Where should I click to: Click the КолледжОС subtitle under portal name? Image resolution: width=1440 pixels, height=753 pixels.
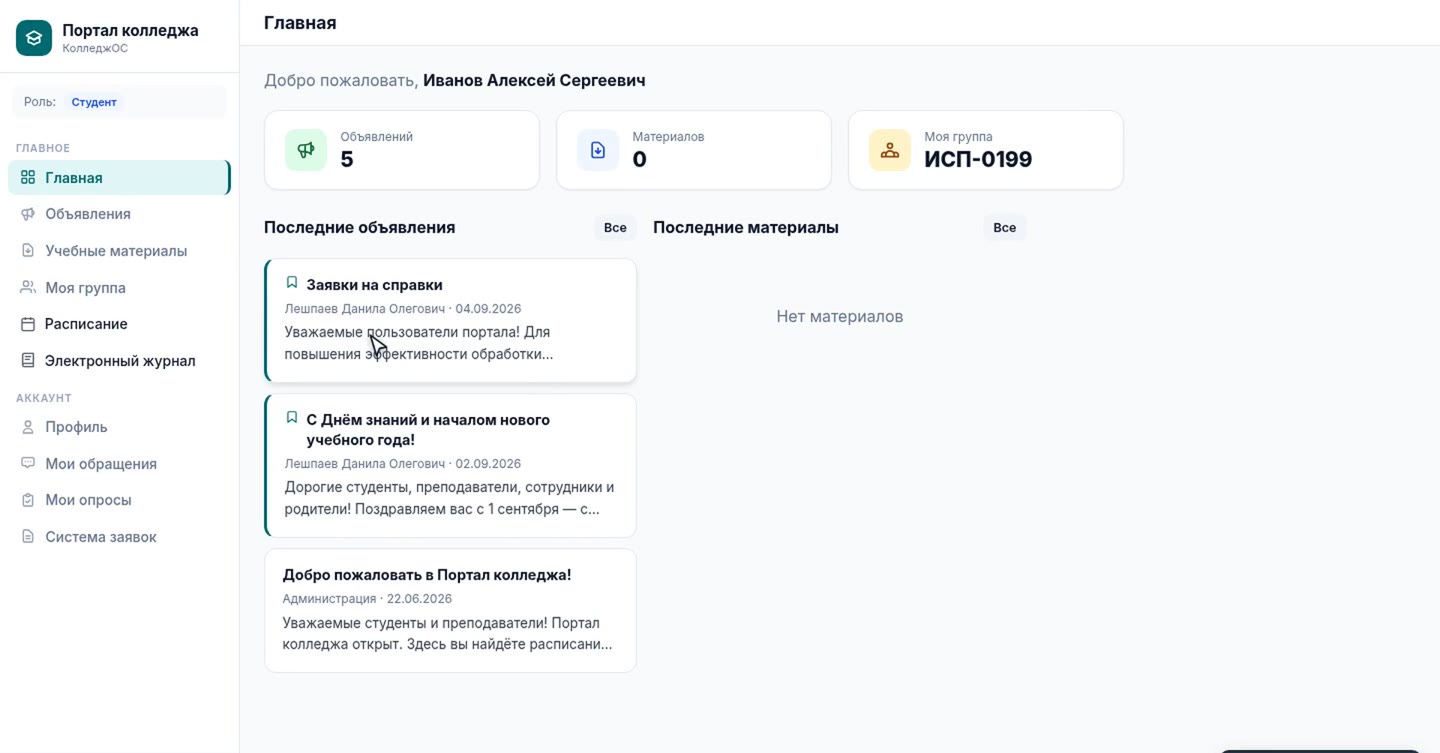point(95,48)
